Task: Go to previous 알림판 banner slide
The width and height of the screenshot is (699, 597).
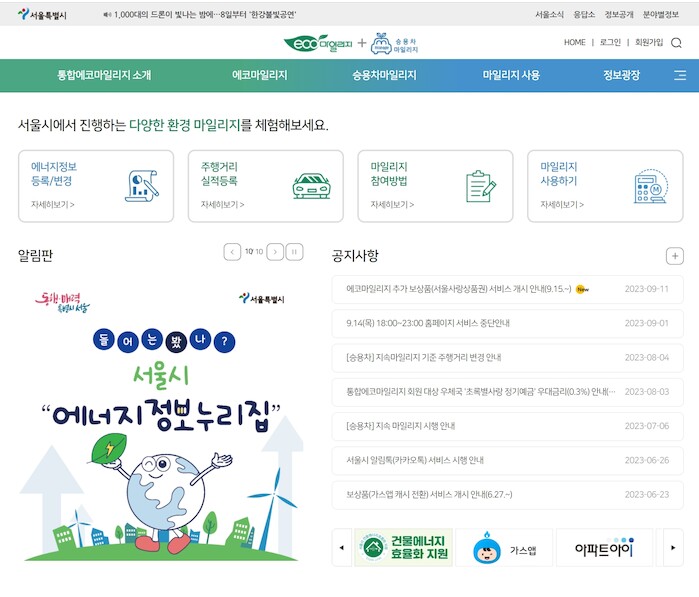Action: click(x=232, y=252)
